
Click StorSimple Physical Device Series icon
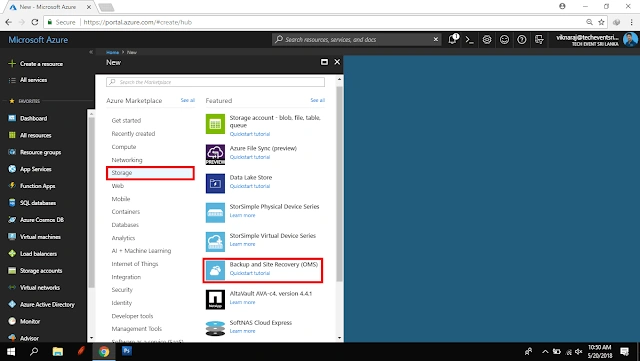pos(215,213)
